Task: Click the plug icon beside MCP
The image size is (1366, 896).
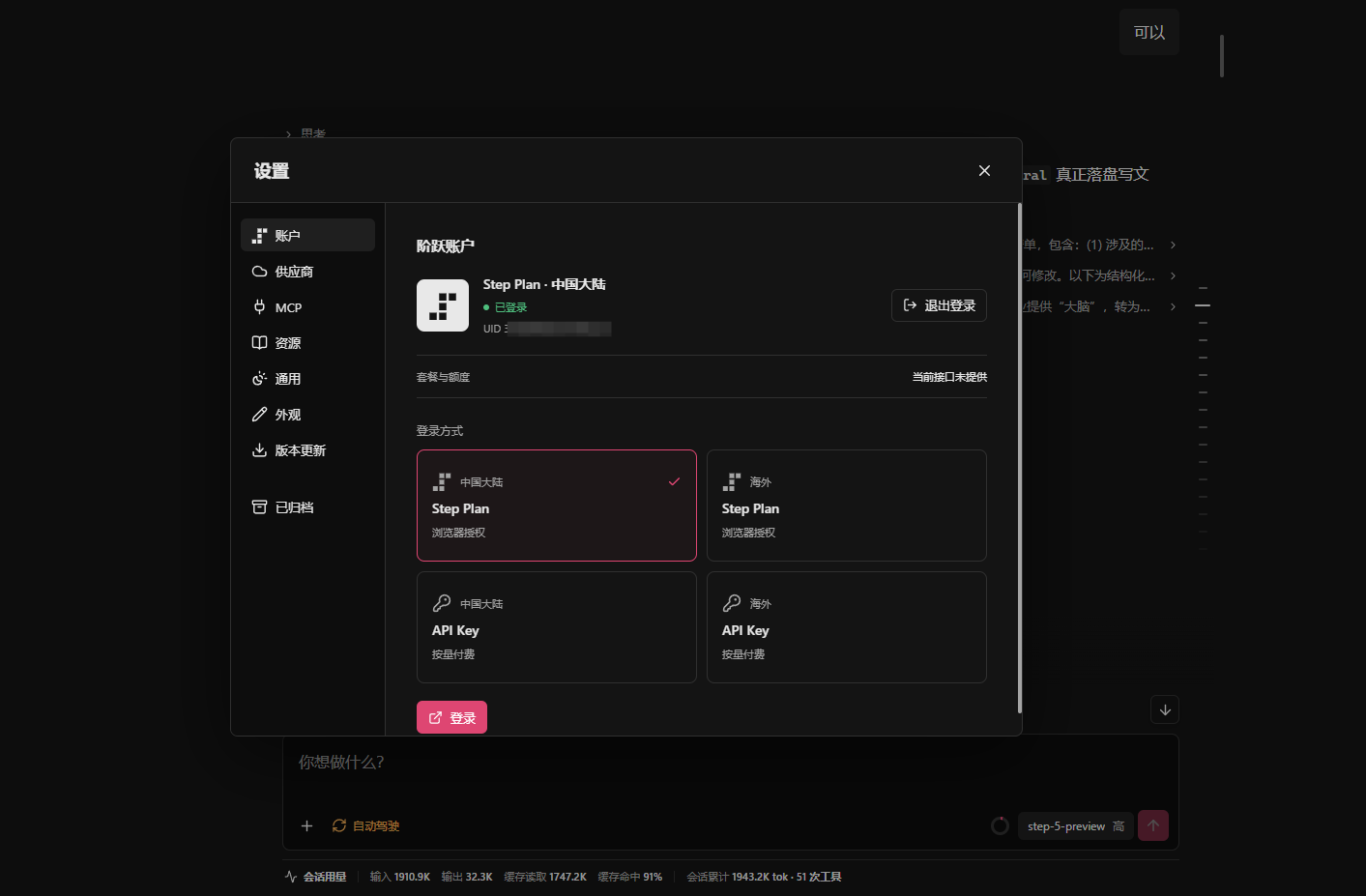Action: click(259, 307)
